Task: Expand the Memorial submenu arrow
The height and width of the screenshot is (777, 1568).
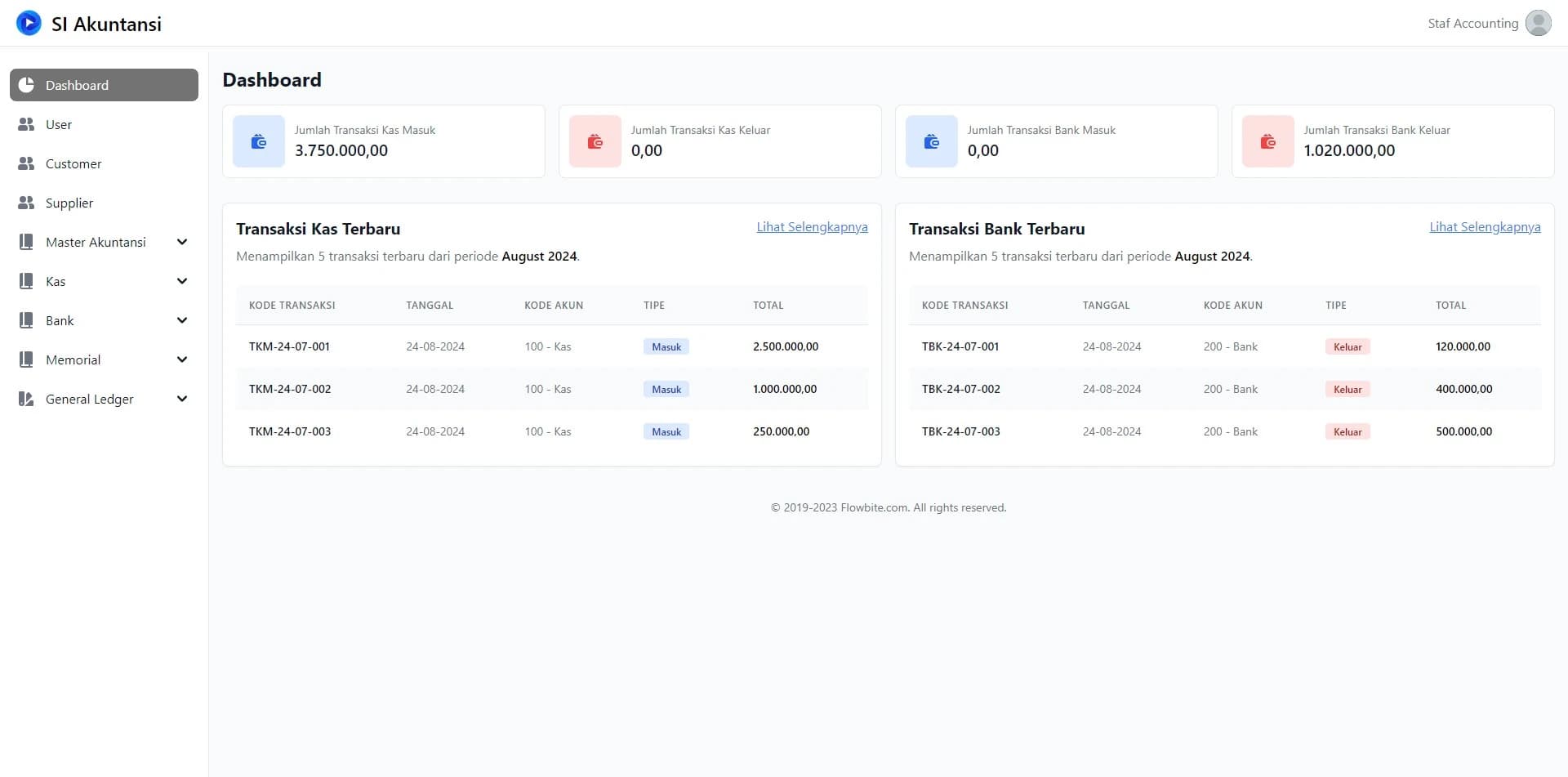Action: [182, 359]
